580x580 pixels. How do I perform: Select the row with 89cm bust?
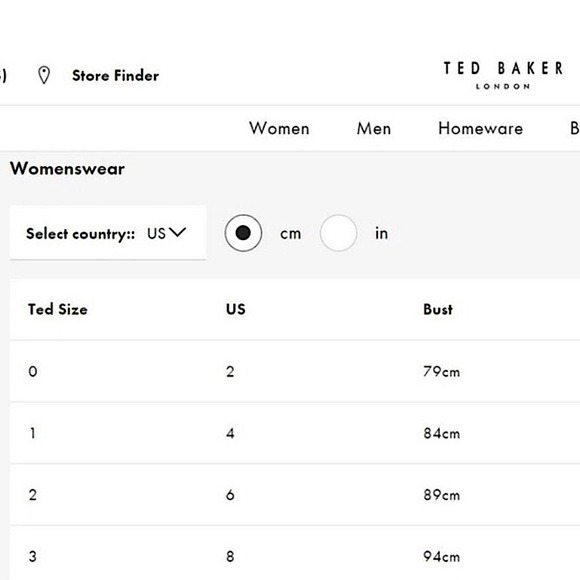(295, 495)
